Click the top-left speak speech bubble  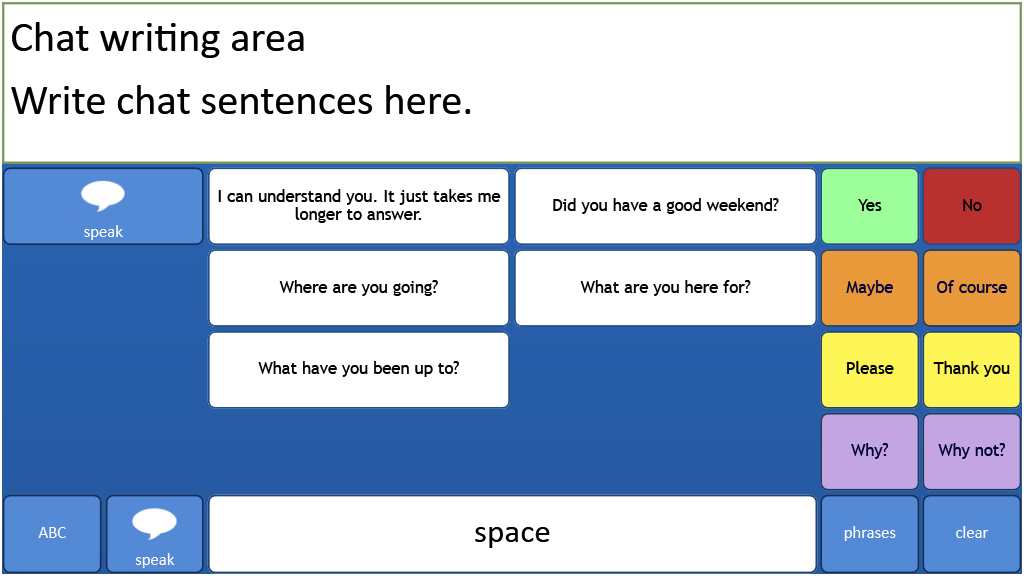click(x=103, y=206)
